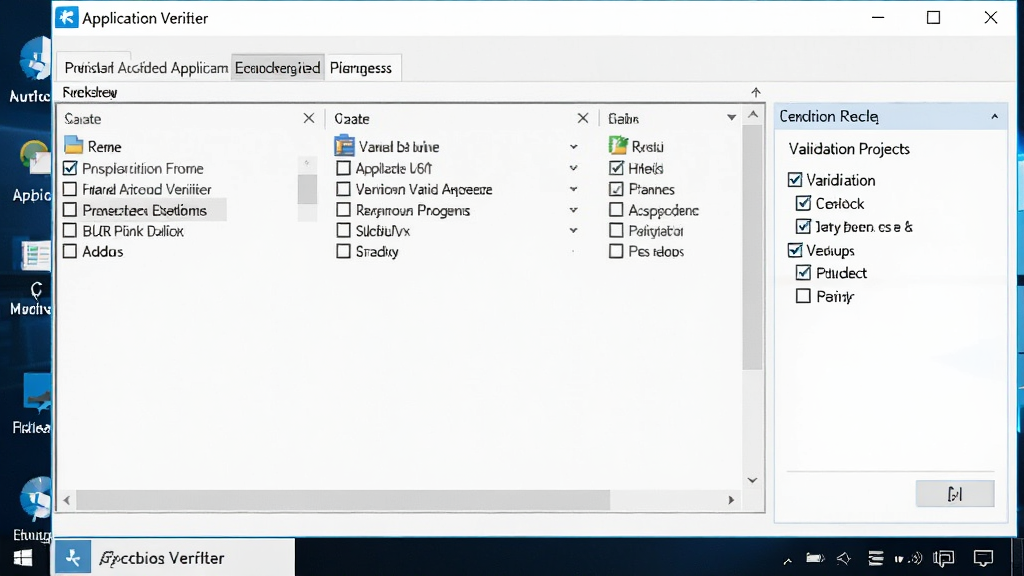Select the Prenerztaex Esetloms row

coord(144,210)
